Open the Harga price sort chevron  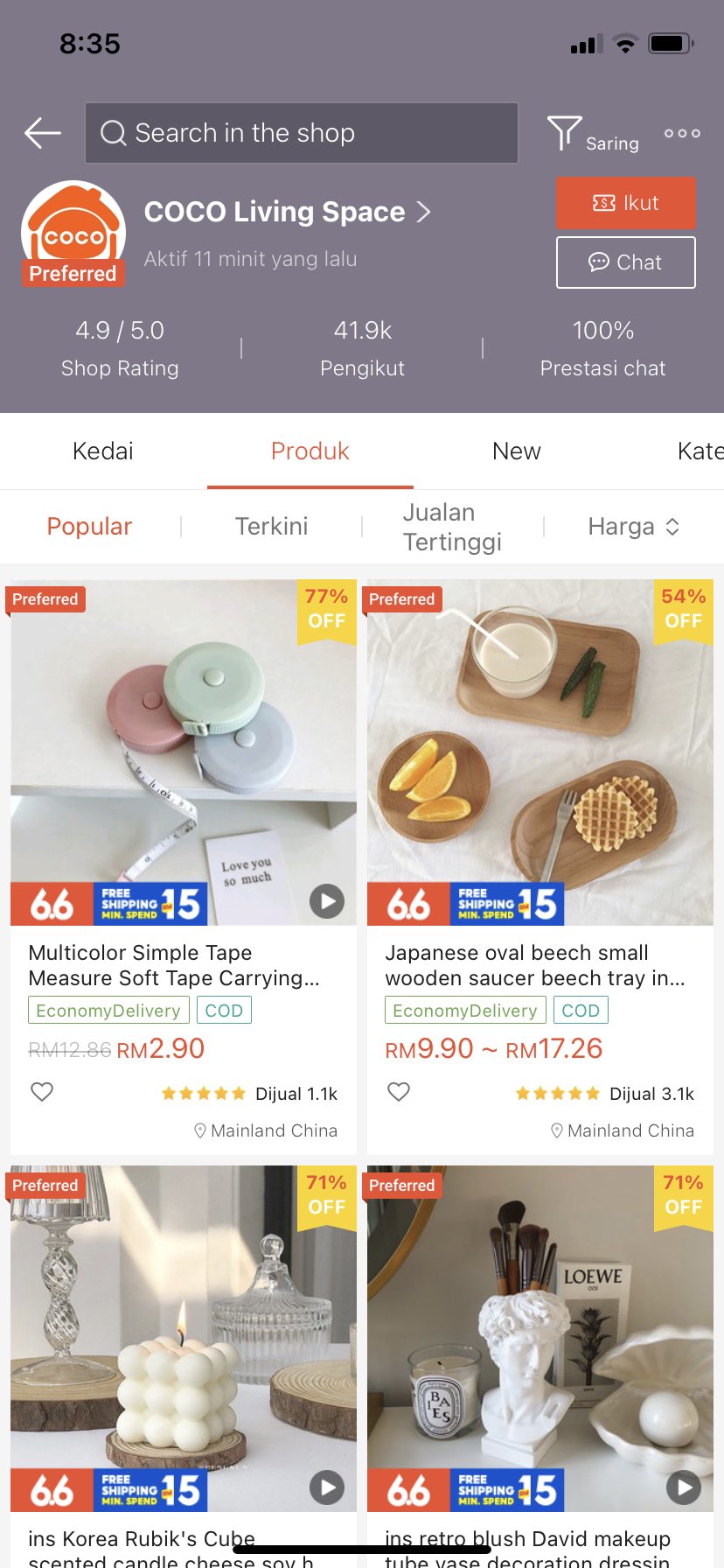click(672, 526)
